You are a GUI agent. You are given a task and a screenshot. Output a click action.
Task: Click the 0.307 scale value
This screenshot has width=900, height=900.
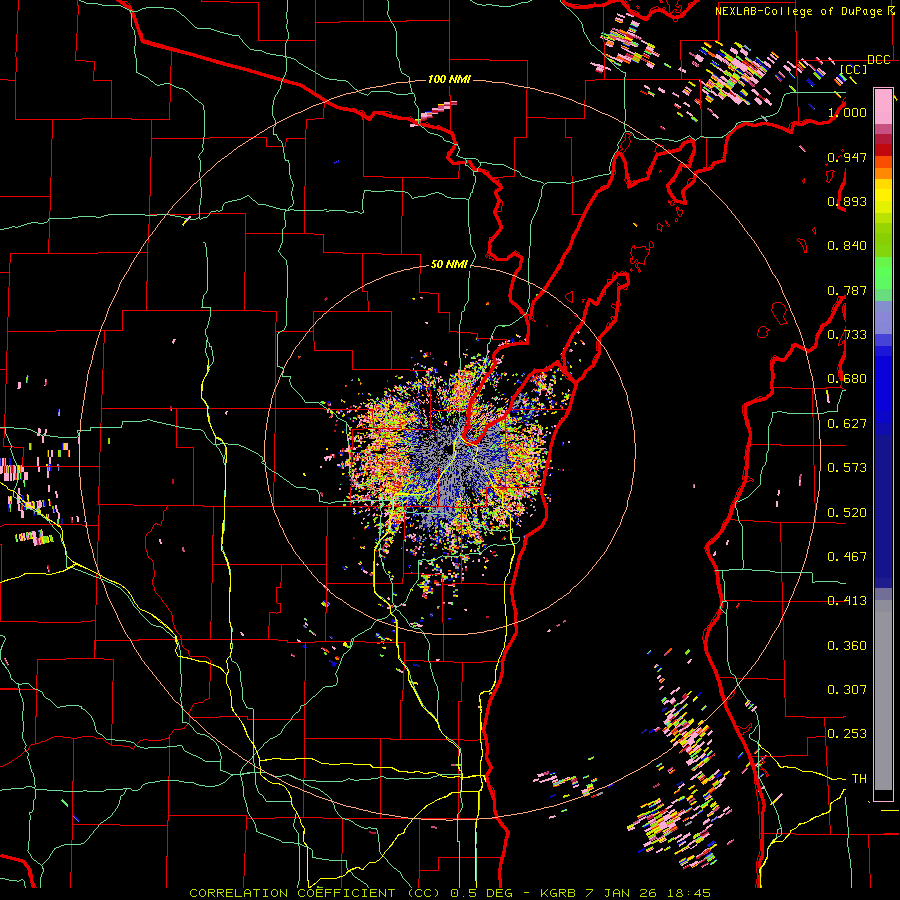(847, 690)
